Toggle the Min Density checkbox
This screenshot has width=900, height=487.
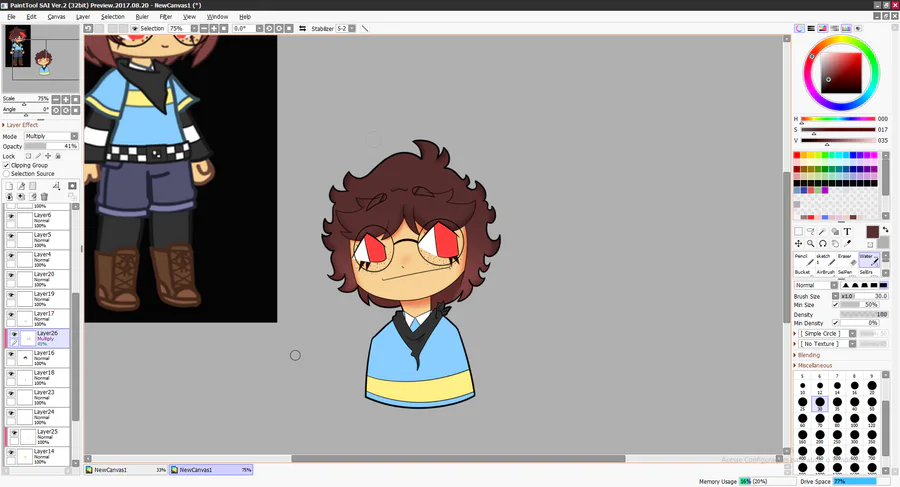coord(836,323)
